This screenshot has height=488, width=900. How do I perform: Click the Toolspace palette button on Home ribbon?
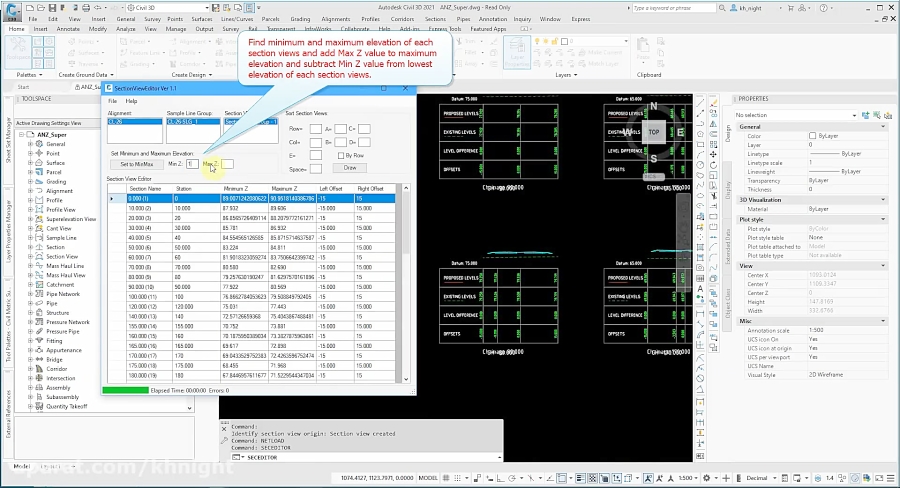tap(18, 52)
